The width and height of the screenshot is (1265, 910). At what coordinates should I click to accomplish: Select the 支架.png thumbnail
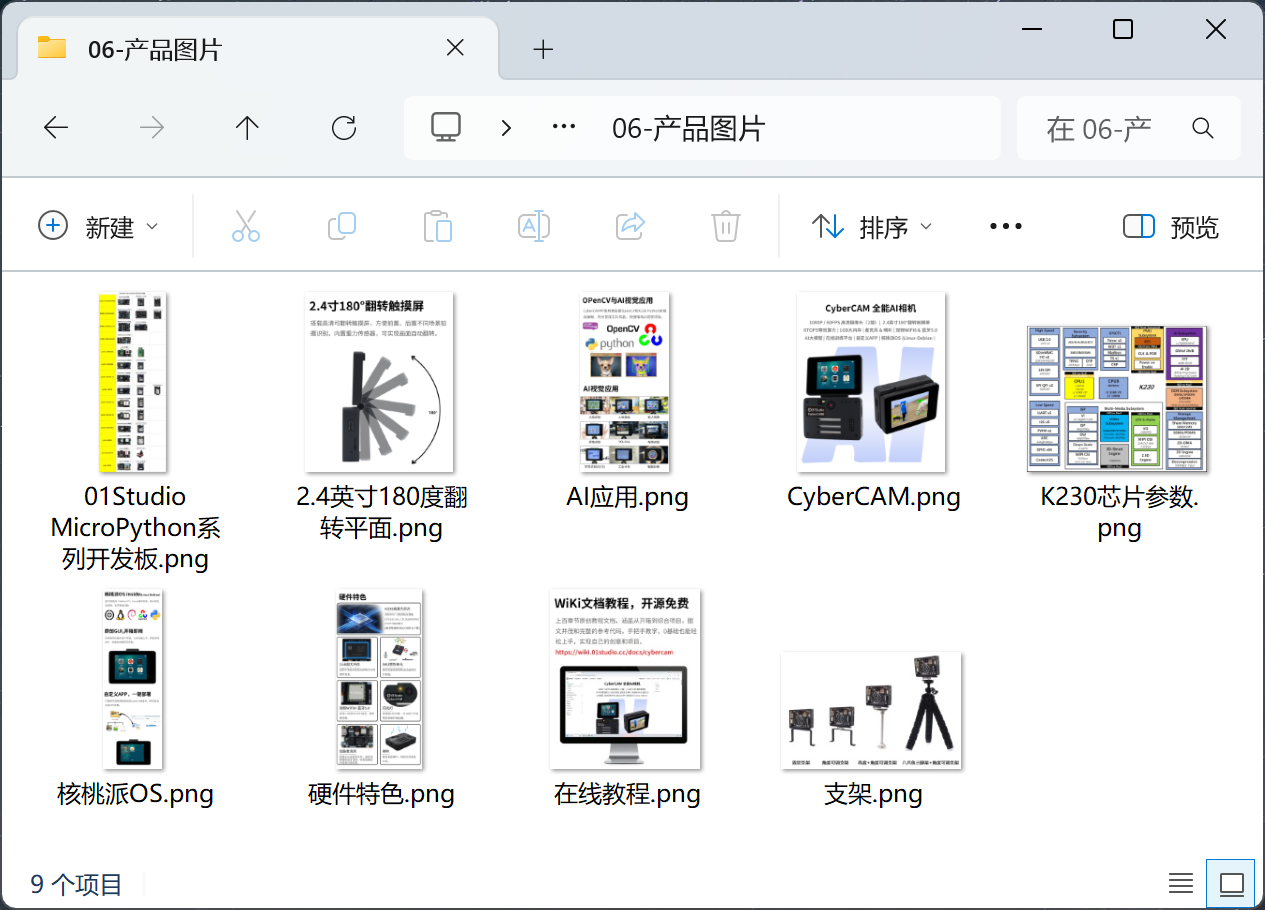[x=872, y=710]
